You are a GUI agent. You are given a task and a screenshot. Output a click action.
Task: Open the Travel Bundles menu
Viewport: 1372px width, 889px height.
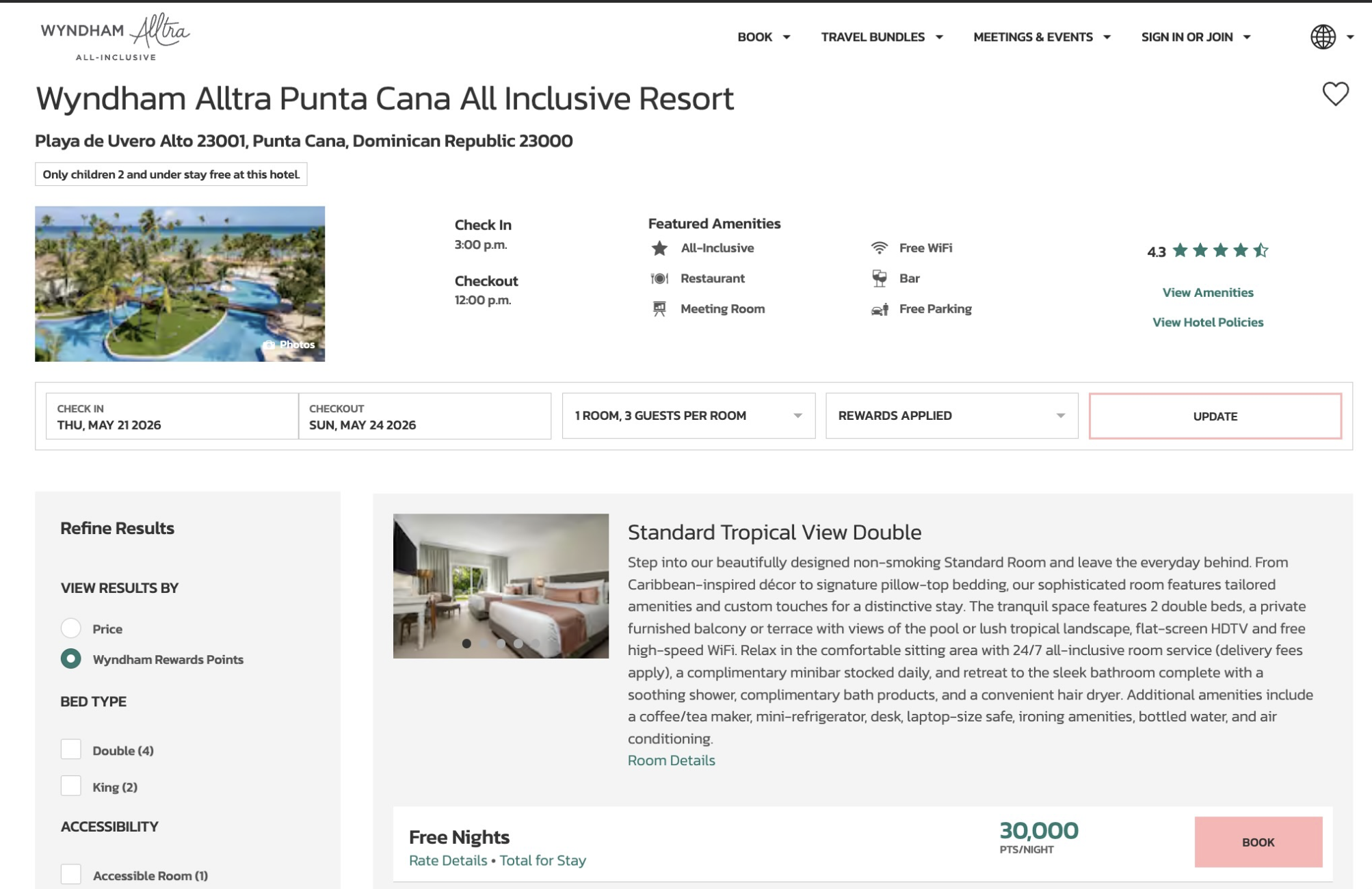pos(882,37)
